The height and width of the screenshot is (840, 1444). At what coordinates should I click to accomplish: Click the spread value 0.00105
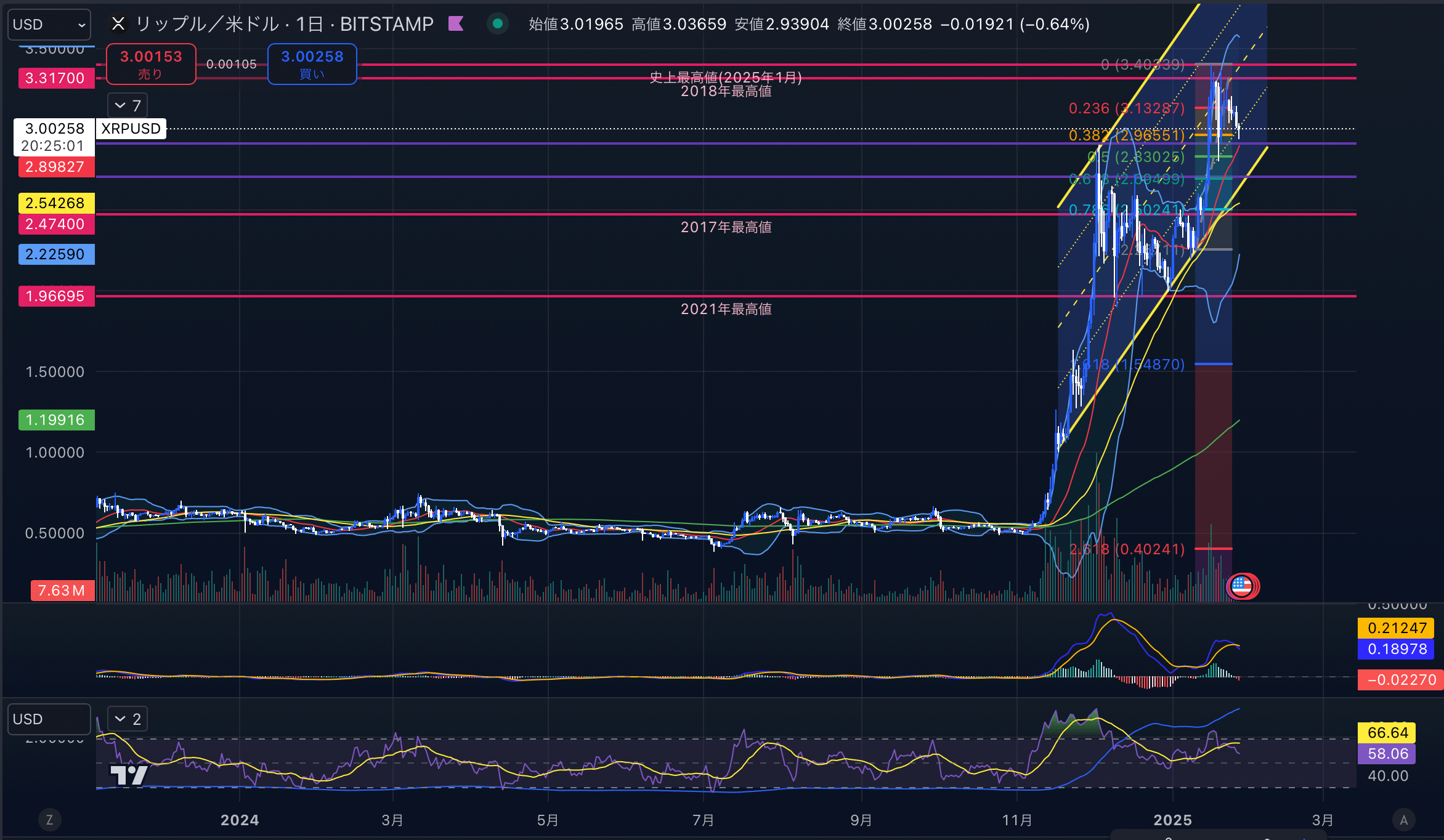pyautogui.click(x=232, y=64)
